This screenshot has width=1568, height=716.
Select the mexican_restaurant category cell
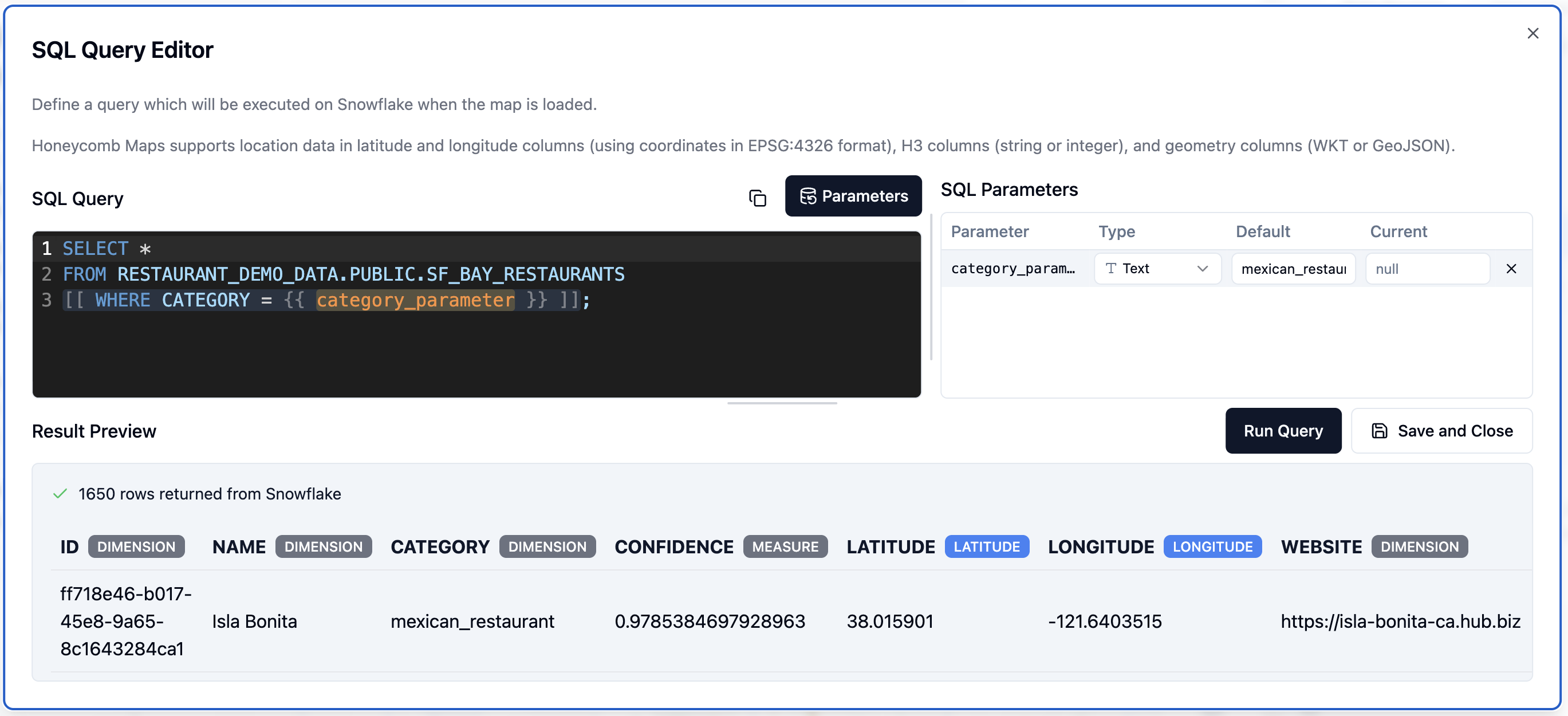(x=472, y=621)
